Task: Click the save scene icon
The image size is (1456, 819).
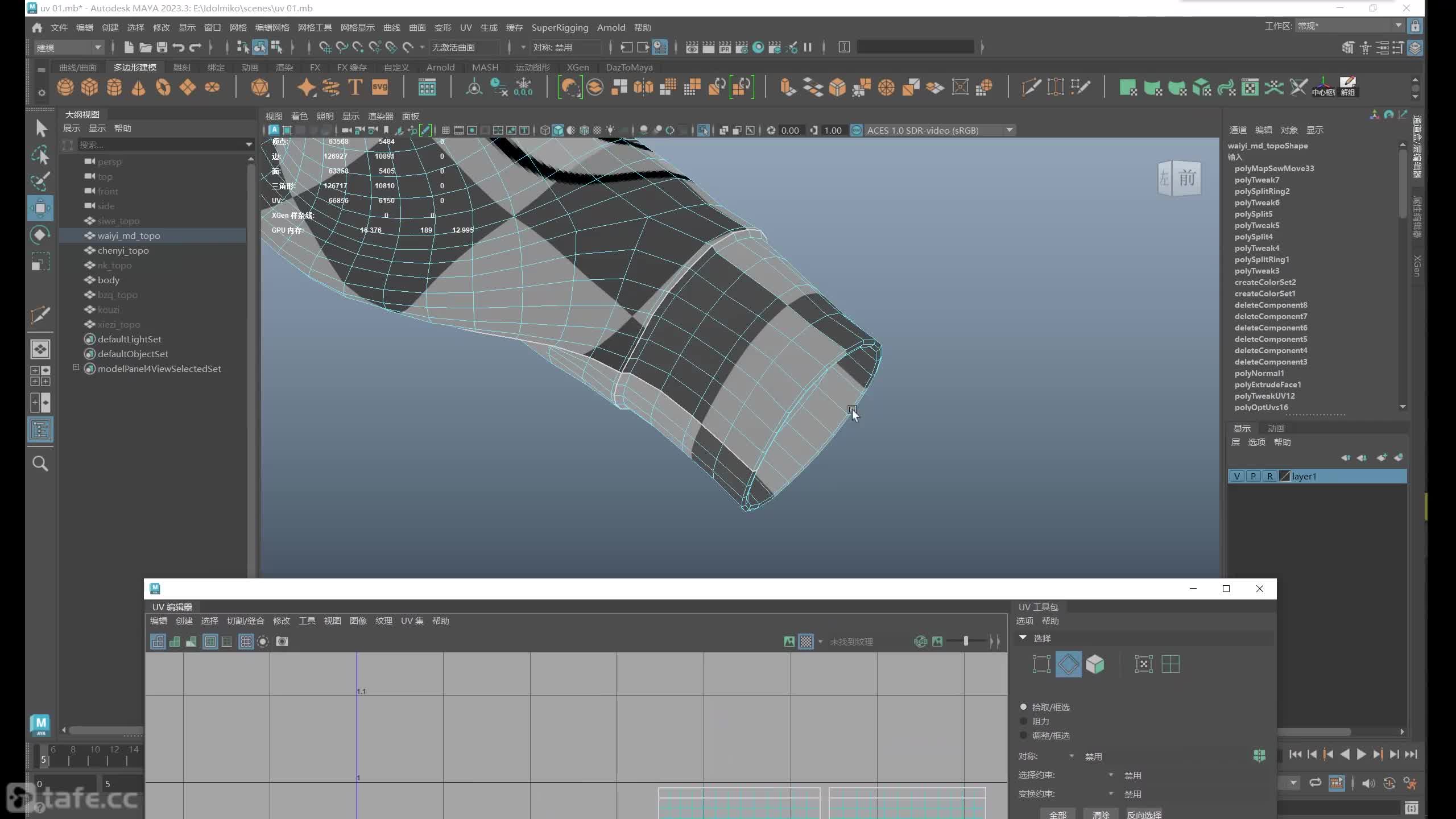Action: pos(162,47)
